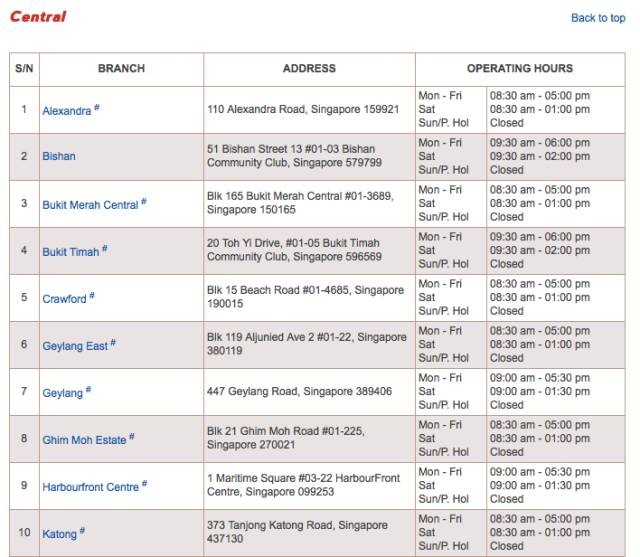Click the ADDRESS column header
The height and width of the screenshot is (557, 640).
(x=309, y=69)
